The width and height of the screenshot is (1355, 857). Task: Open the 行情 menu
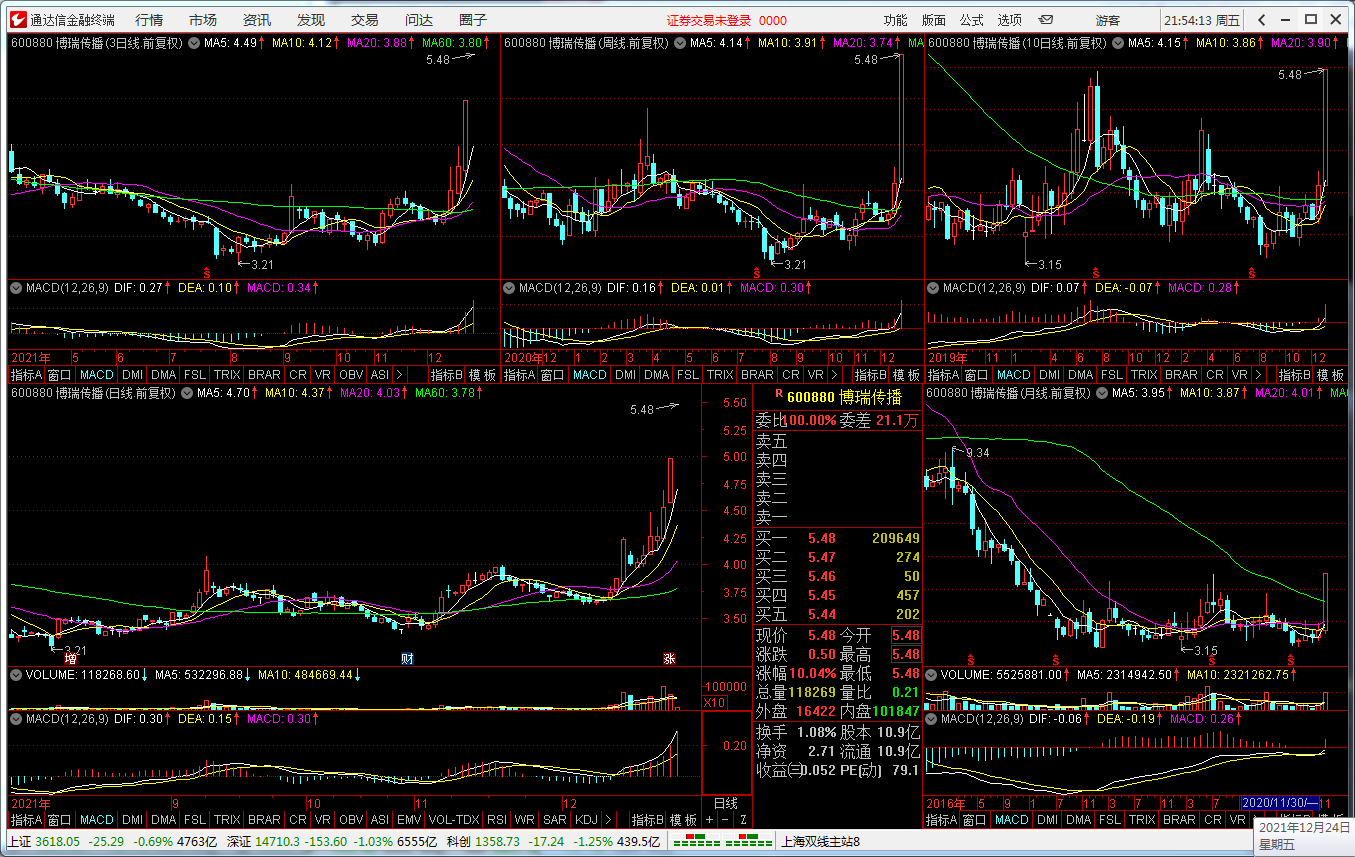click(x=149, y=20)
